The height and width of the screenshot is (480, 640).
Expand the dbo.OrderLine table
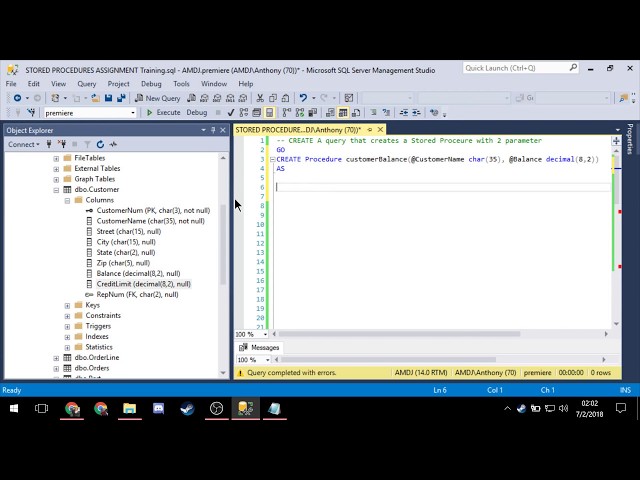click(x=56, y=358)
